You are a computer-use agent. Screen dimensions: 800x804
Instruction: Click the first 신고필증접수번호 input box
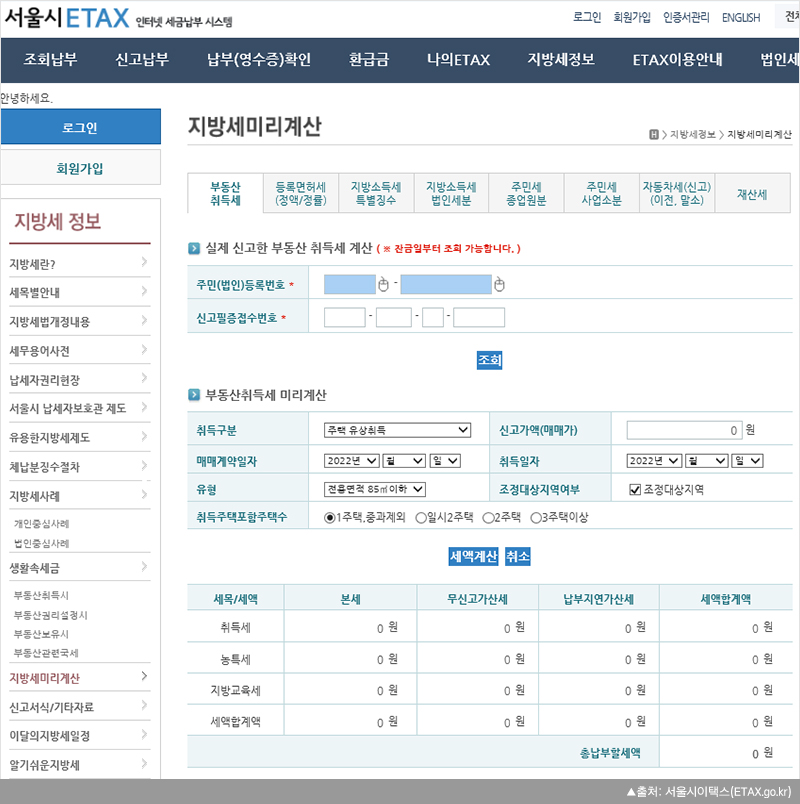click(x=345, y=317)
